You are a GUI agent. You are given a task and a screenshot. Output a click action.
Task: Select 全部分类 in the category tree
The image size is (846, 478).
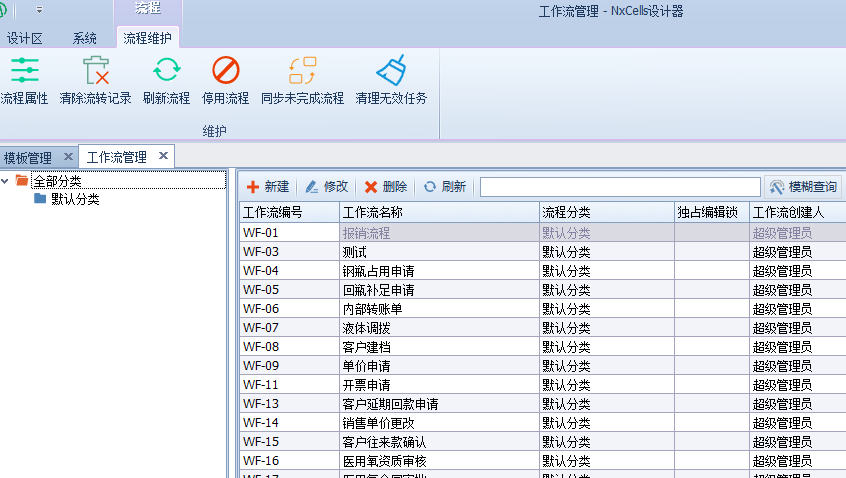[57, 181]
